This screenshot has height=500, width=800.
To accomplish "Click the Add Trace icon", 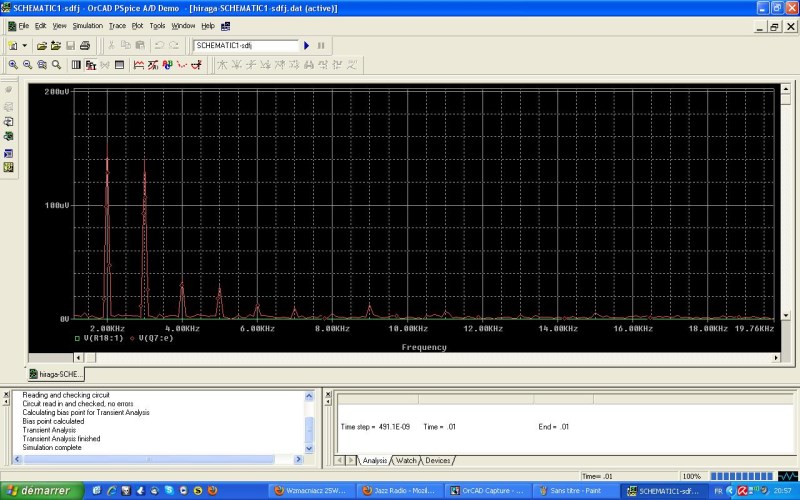I will 139,65.
